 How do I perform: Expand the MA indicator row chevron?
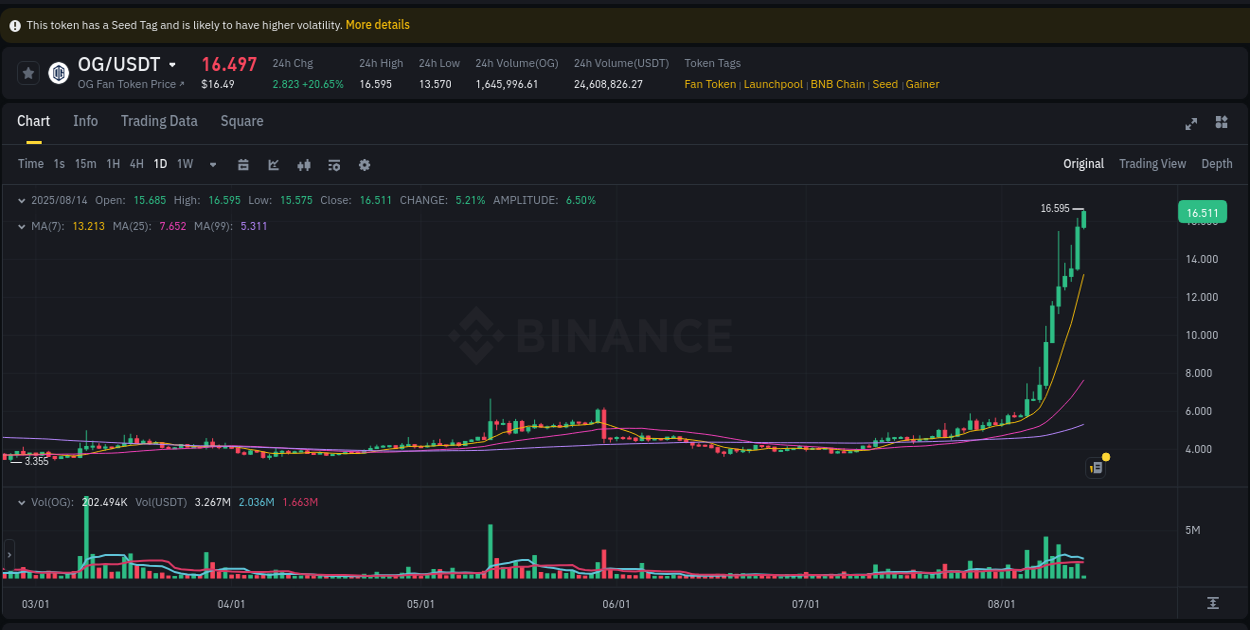(20, 226)
